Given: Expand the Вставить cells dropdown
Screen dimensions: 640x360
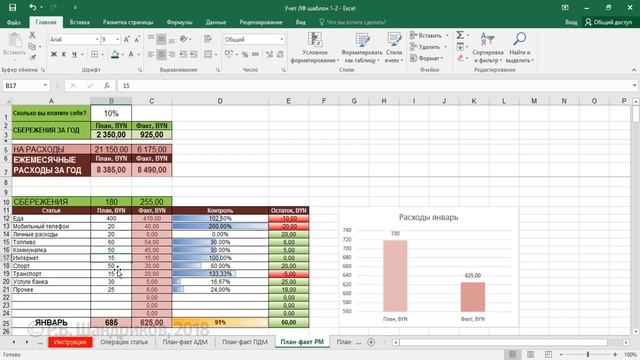Looking at the screenshot, I should pyautogui.click(x=447, y=36).
